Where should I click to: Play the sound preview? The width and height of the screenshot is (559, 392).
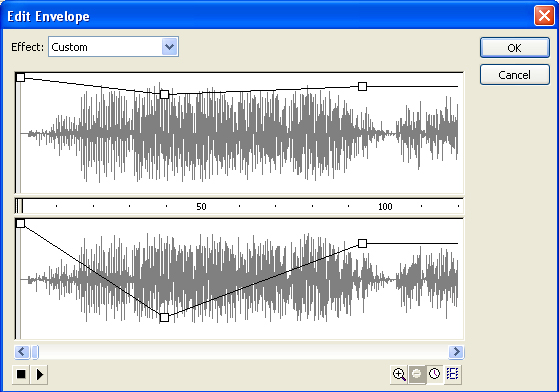point(39,375)
